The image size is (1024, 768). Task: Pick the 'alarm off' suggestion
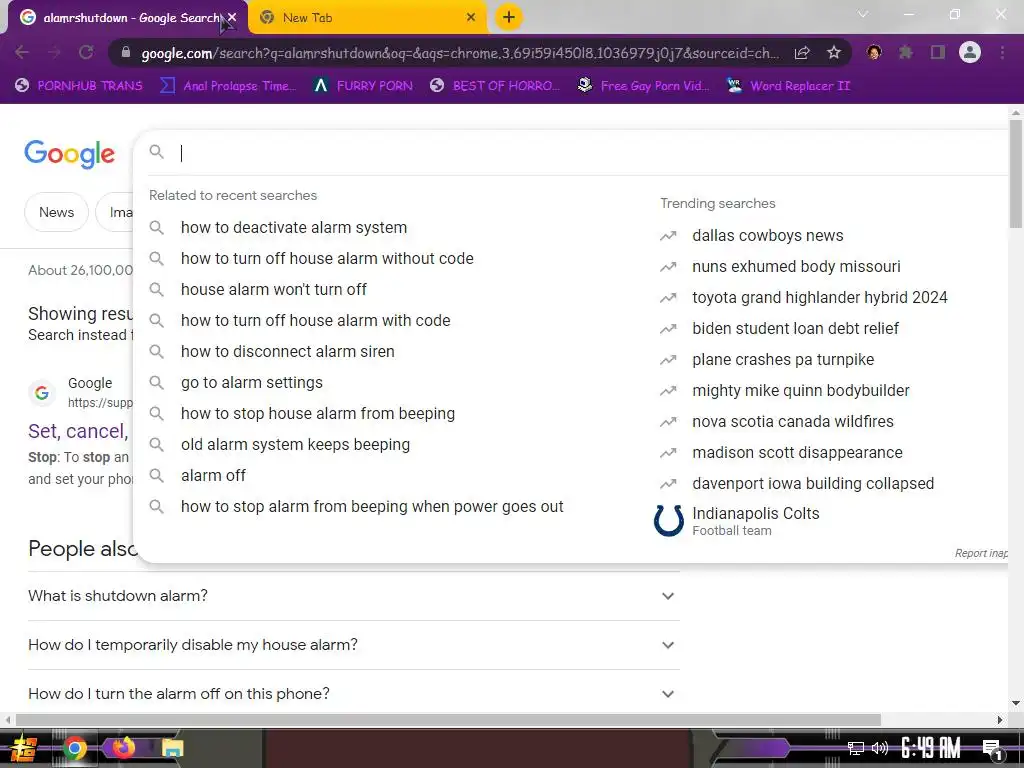[x=213, y=475]
